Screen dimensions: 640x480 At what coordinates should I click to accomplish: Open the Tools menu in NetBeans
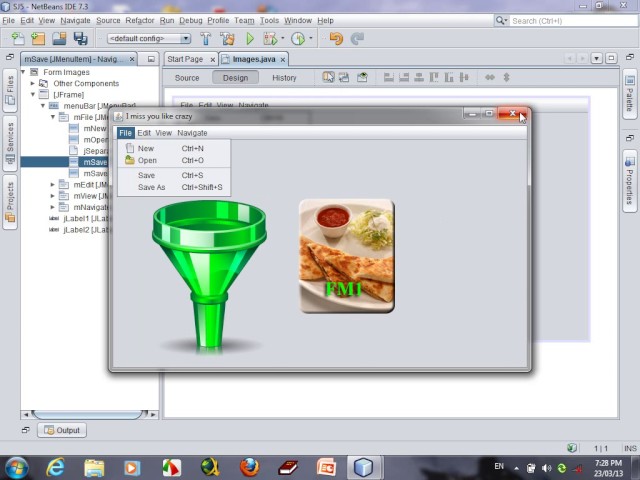269,20
